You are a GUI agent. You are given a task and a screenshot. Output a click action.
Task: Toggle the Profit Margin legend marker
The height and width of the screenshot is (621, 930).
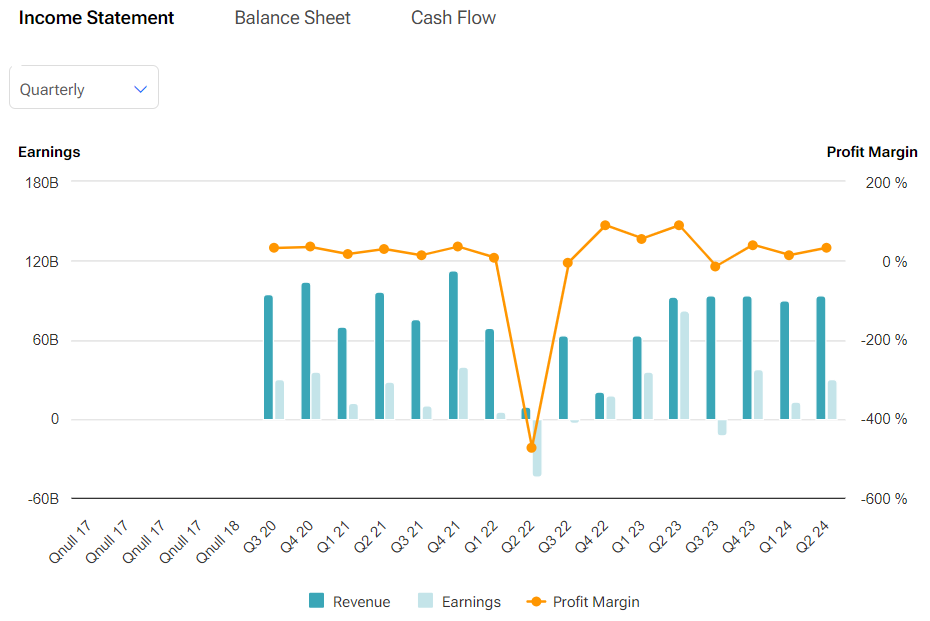(536, 601)
